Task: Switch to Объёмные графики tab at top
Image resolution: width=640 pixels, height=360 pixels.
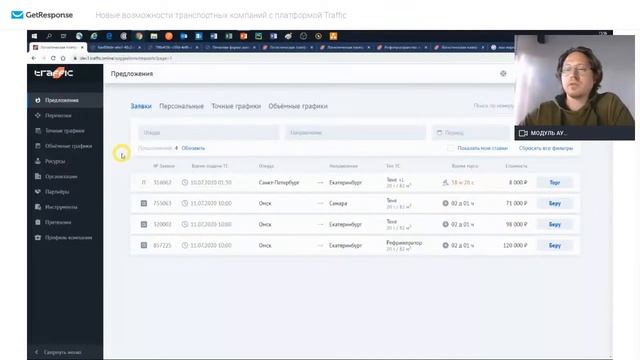Action: click(x=298, y=106)
